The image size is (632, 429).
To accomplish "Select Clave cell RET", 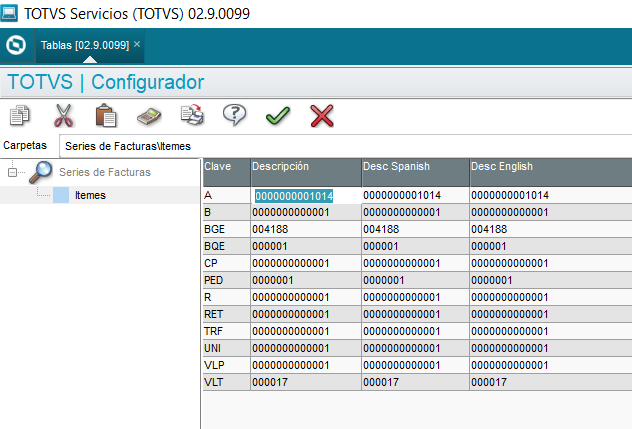I will 227,314.
